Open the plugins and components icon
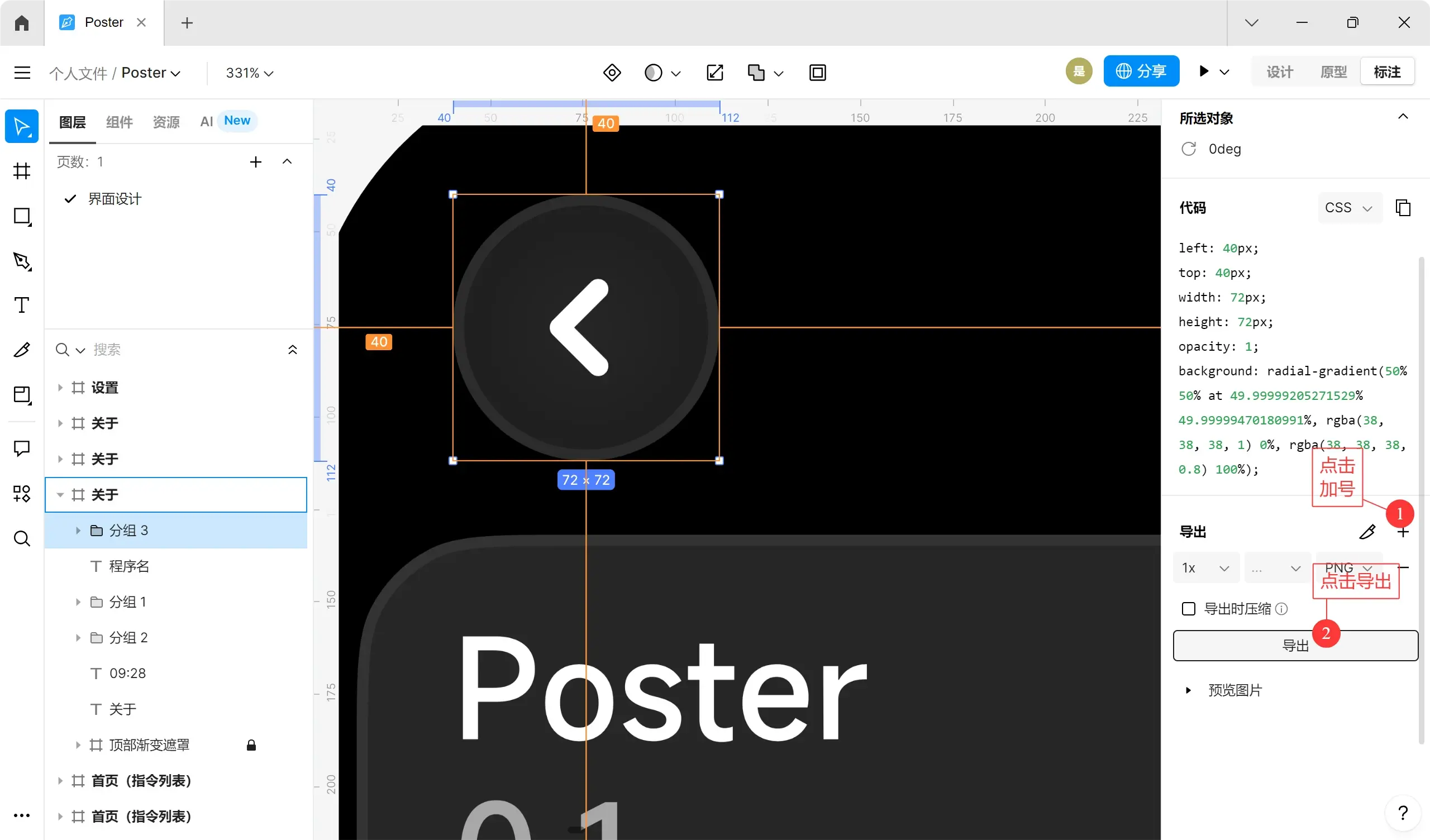 (x=22, y=493)
